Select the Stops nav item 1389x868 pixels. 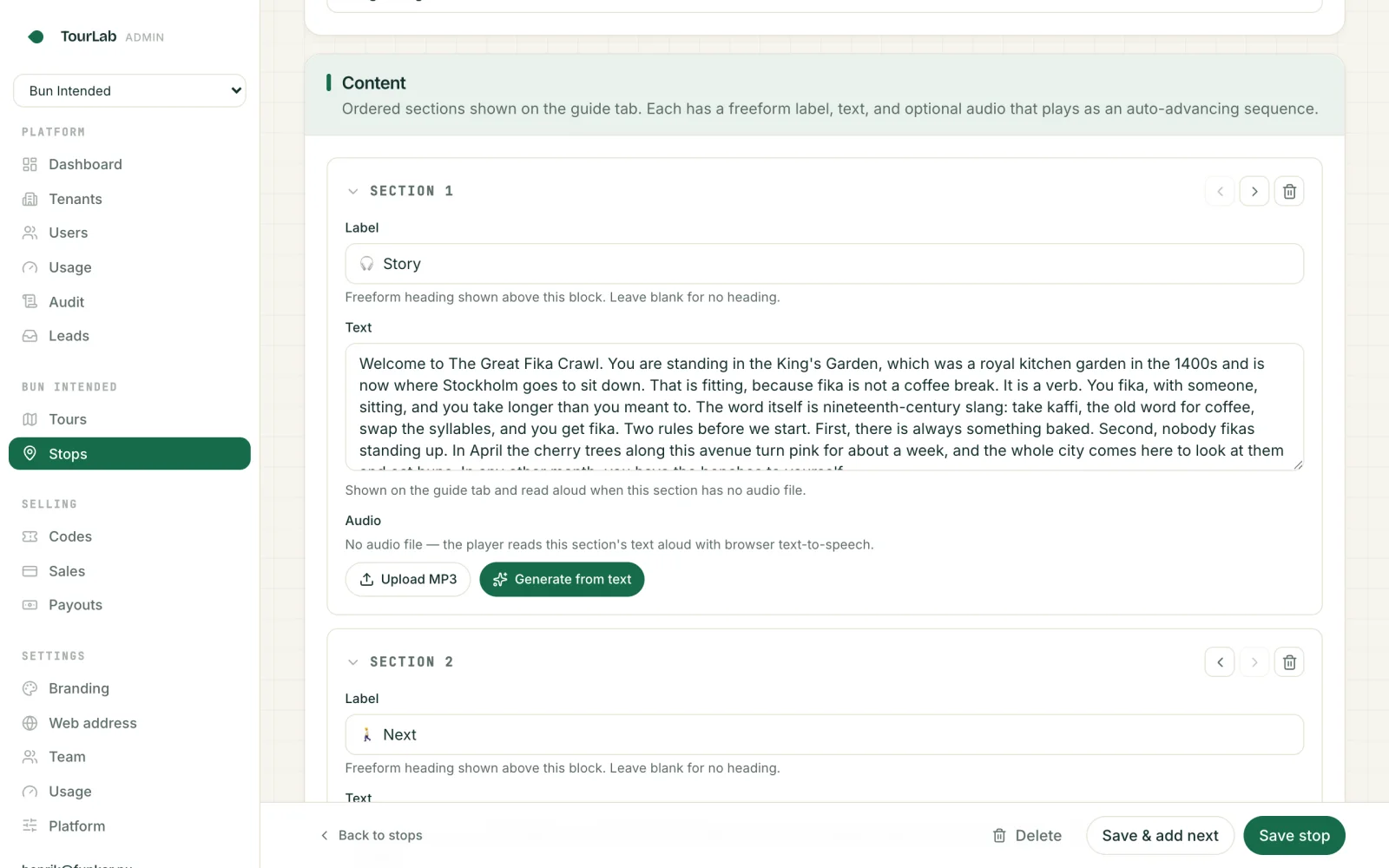pyautogui.click(x=129, y=454)
